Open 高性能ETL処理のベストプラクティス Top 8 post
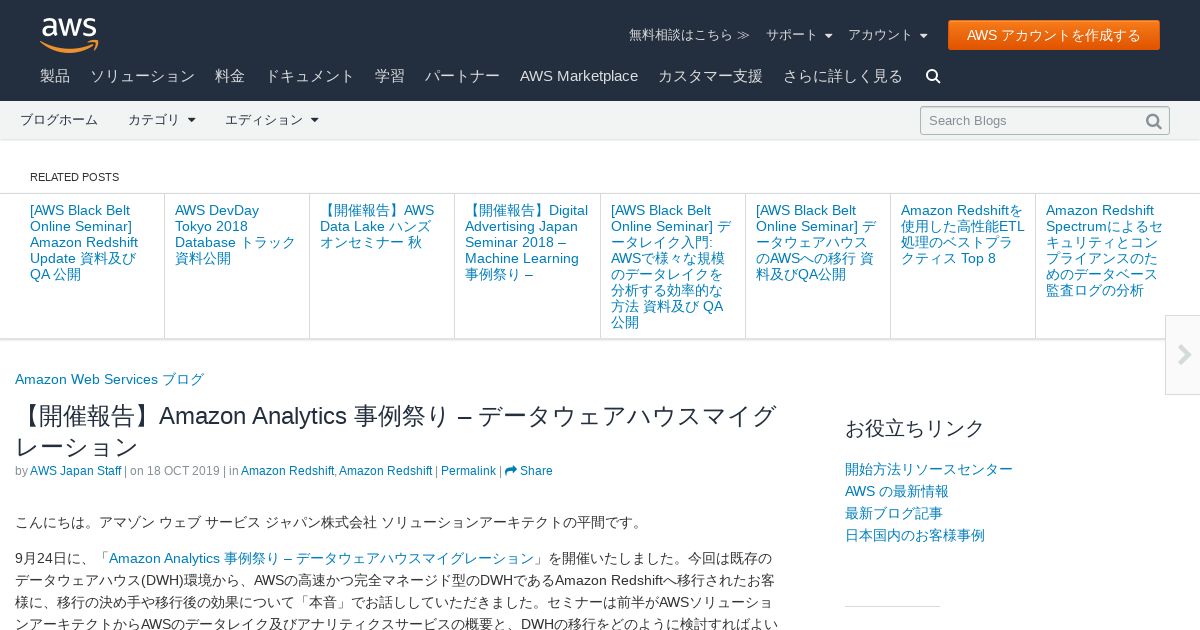1200x630 pixels. coord(962,234)
